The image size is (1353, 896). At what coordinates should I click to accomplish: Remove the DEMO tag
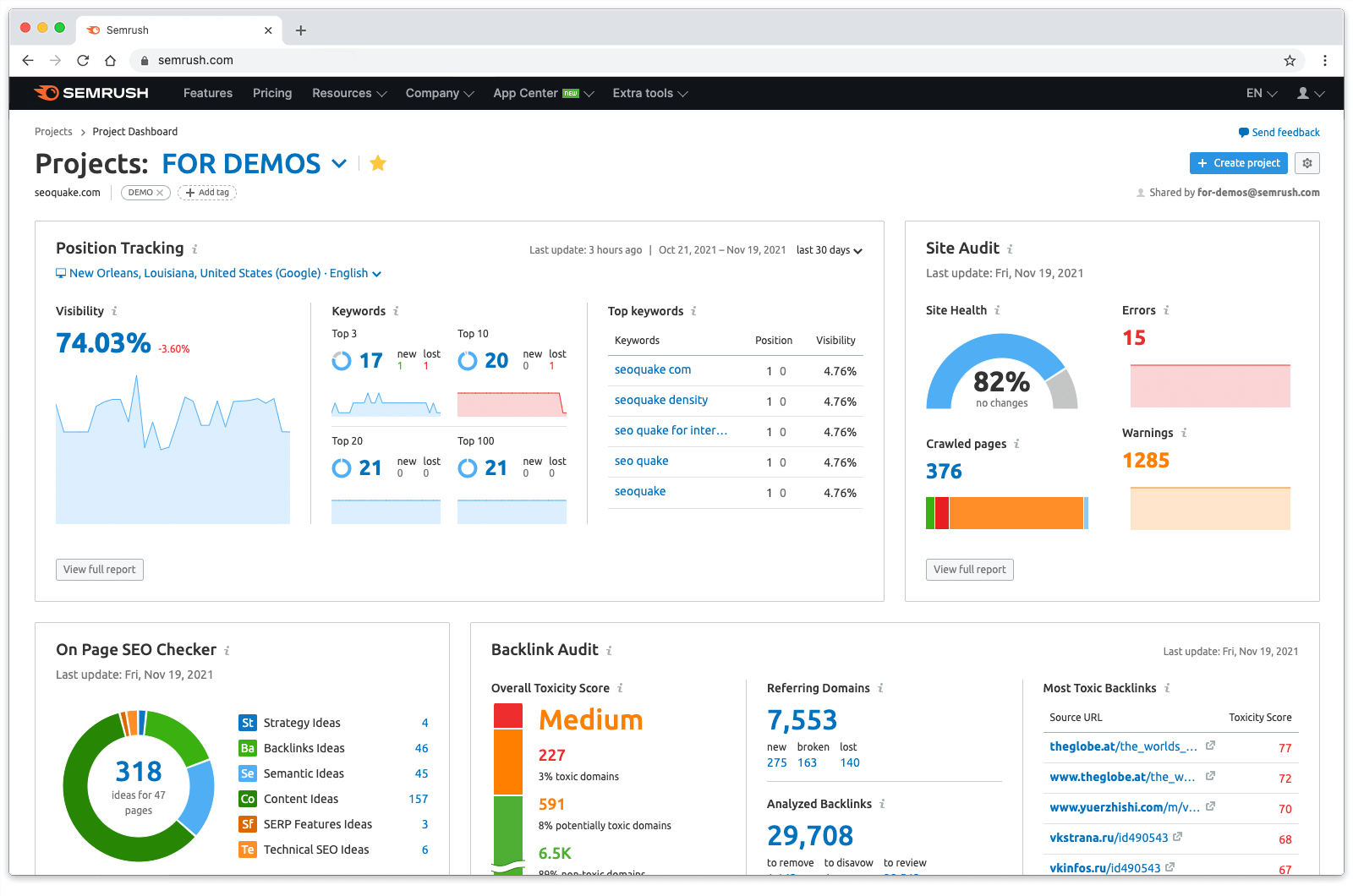tap(160, 193)
